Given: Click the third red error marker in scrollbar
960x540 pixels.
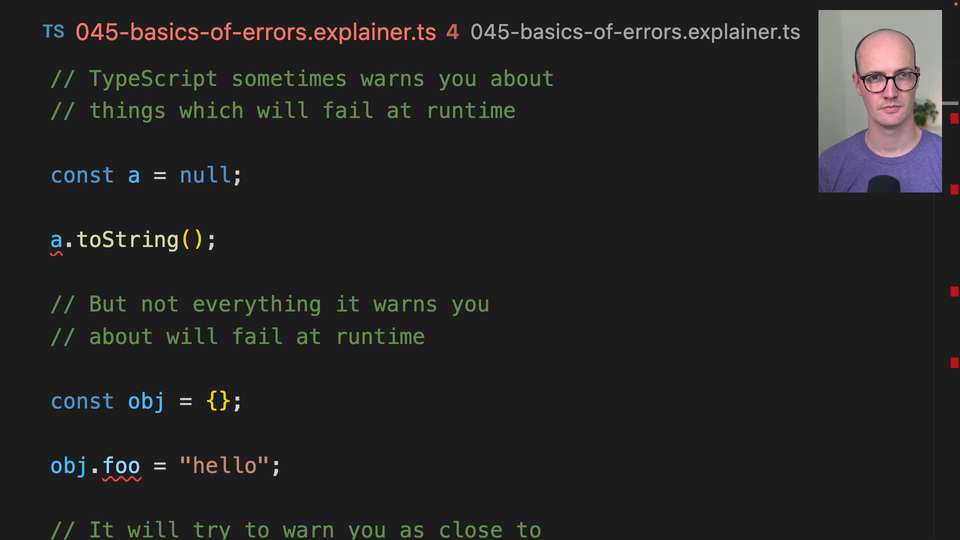Looking at the screenshot, I should click(954, 292).
